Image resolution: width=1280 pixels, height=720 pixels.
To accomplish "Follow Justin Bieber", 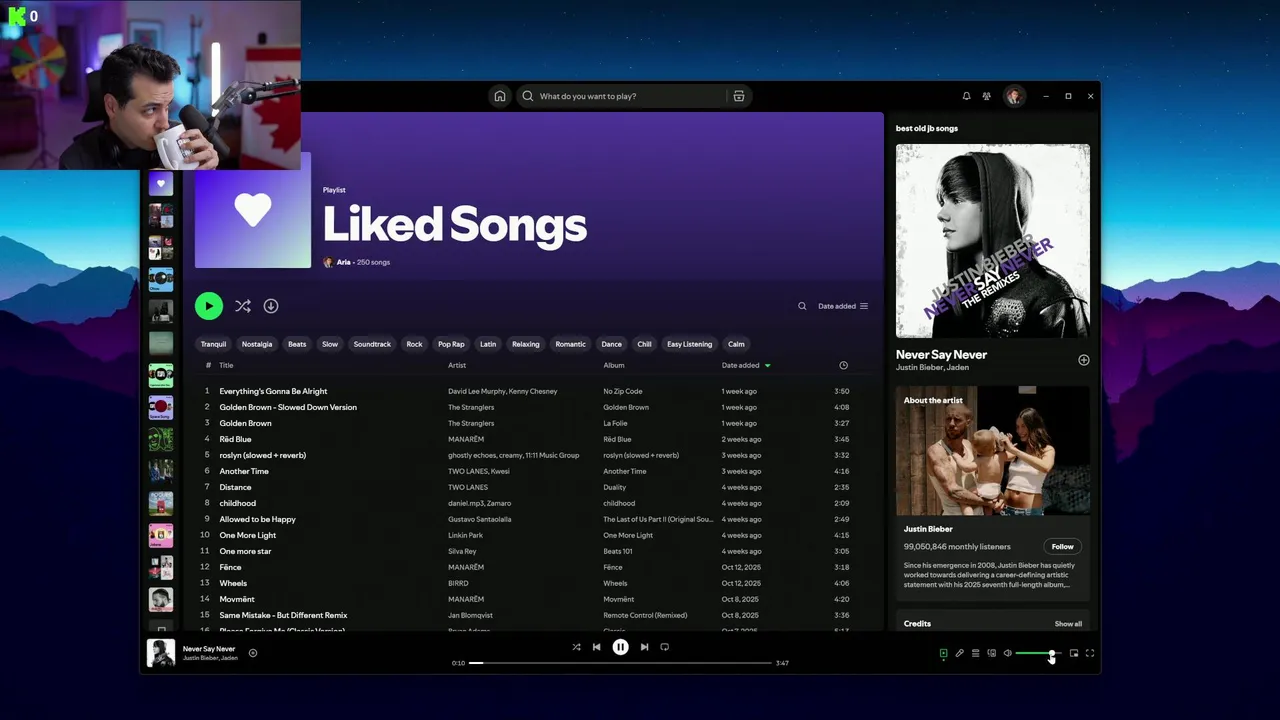I will (x=1063, y=547).
